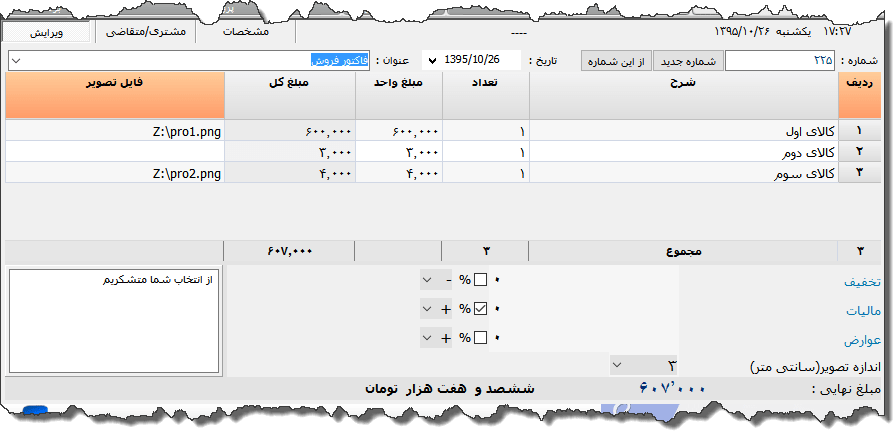This screenshot has width=893, height=431.
Task: Click the کالای اول description cell
Action: pyautogui.click(x=683, y=131)
